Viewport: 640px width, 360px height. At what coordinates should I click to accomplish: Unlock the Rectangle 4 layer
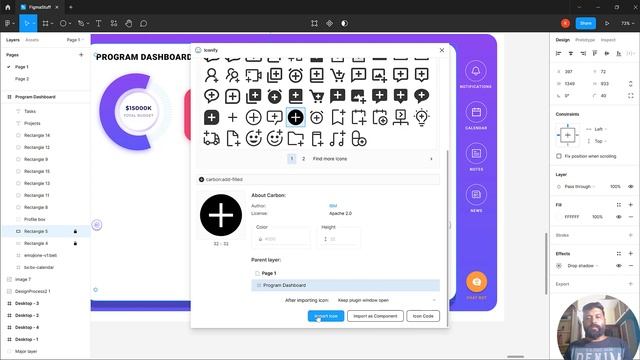click(75, 243)
